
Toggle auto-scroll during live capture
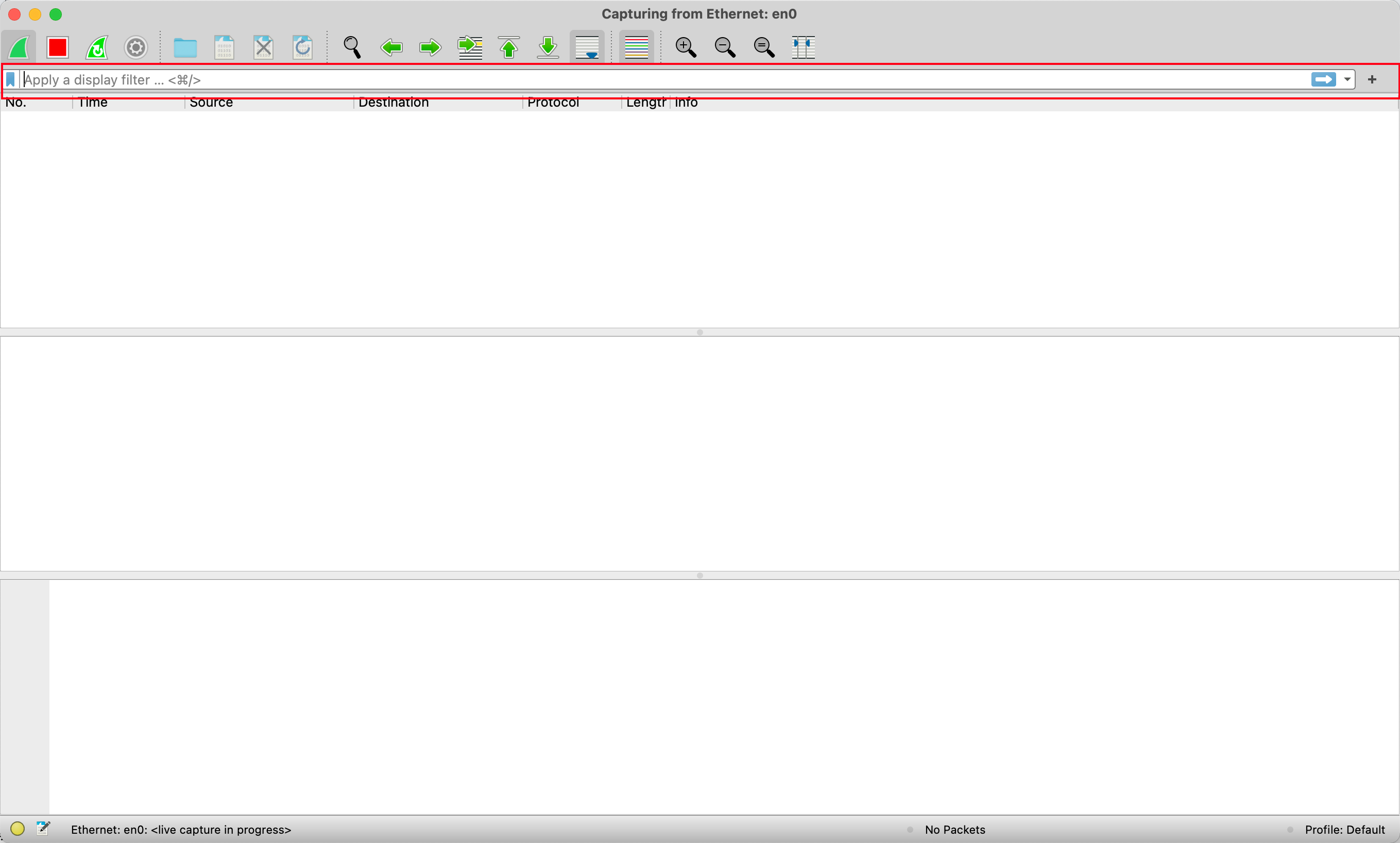587,47
